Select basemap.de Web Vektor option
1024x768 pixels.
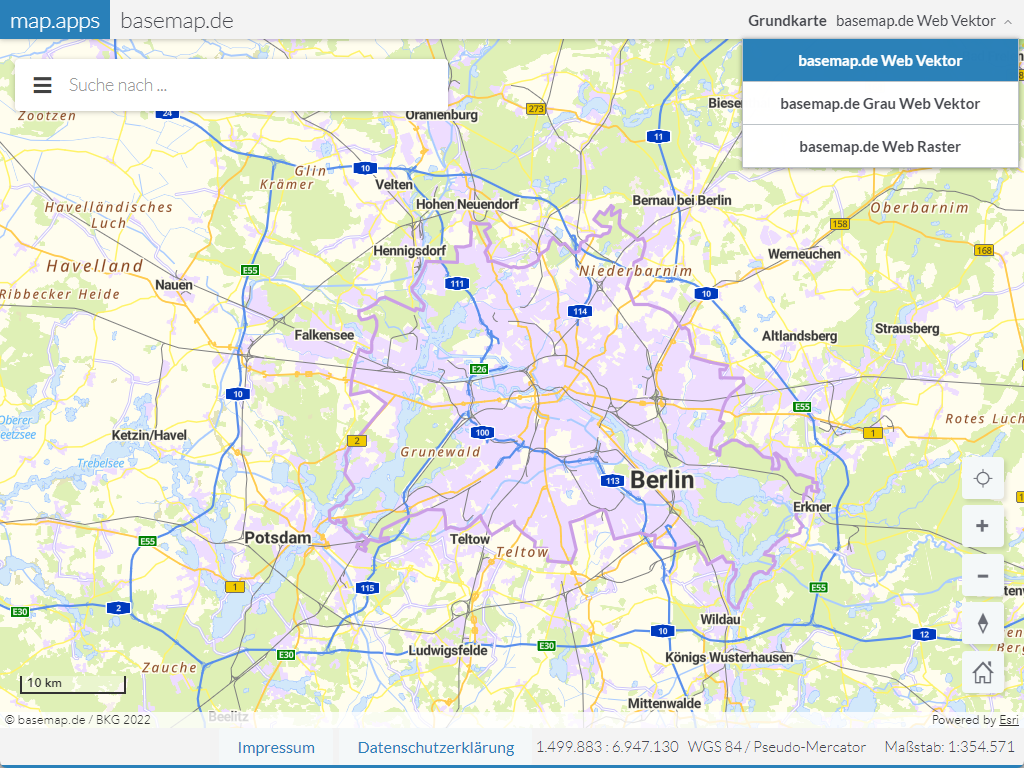(880, 61)
